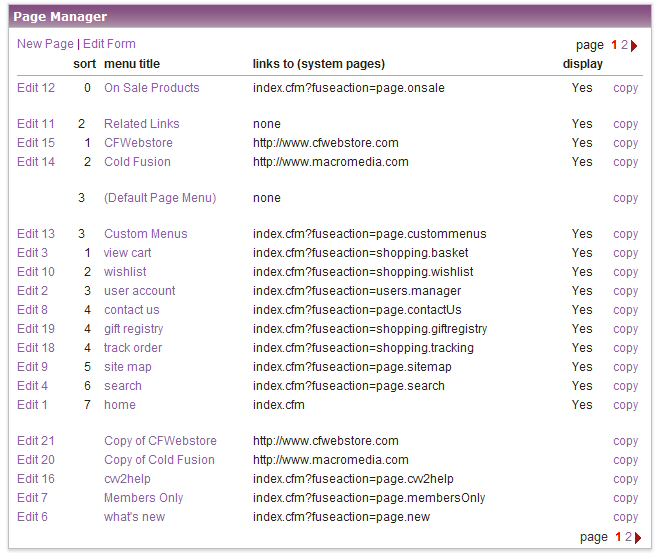This screenshot has width=661, height=559.
Task: Copy the home row
Action: coord(626,406)
